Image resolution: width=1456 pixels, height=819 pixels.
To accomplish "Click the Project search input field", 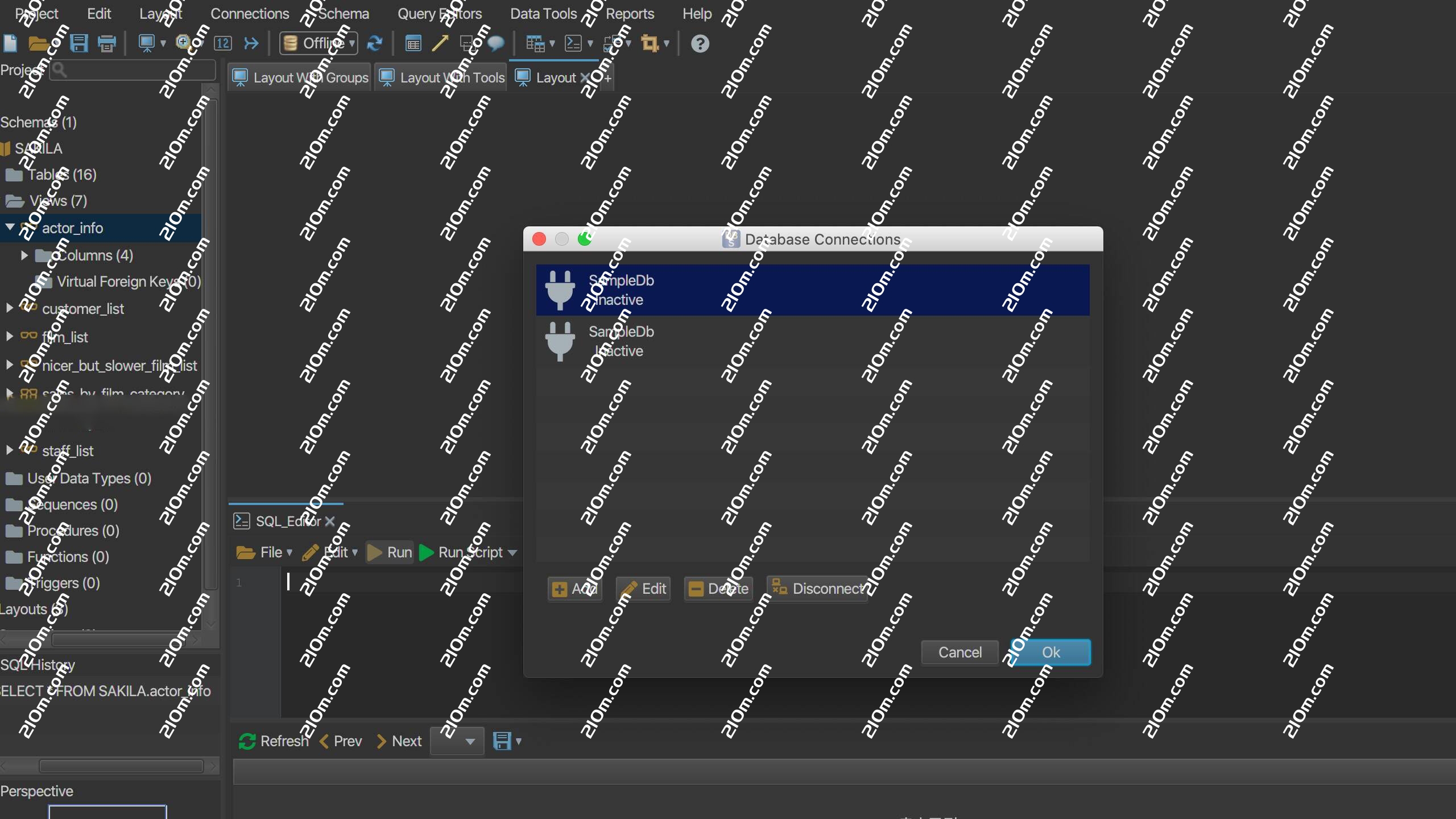I will point(136,70).
